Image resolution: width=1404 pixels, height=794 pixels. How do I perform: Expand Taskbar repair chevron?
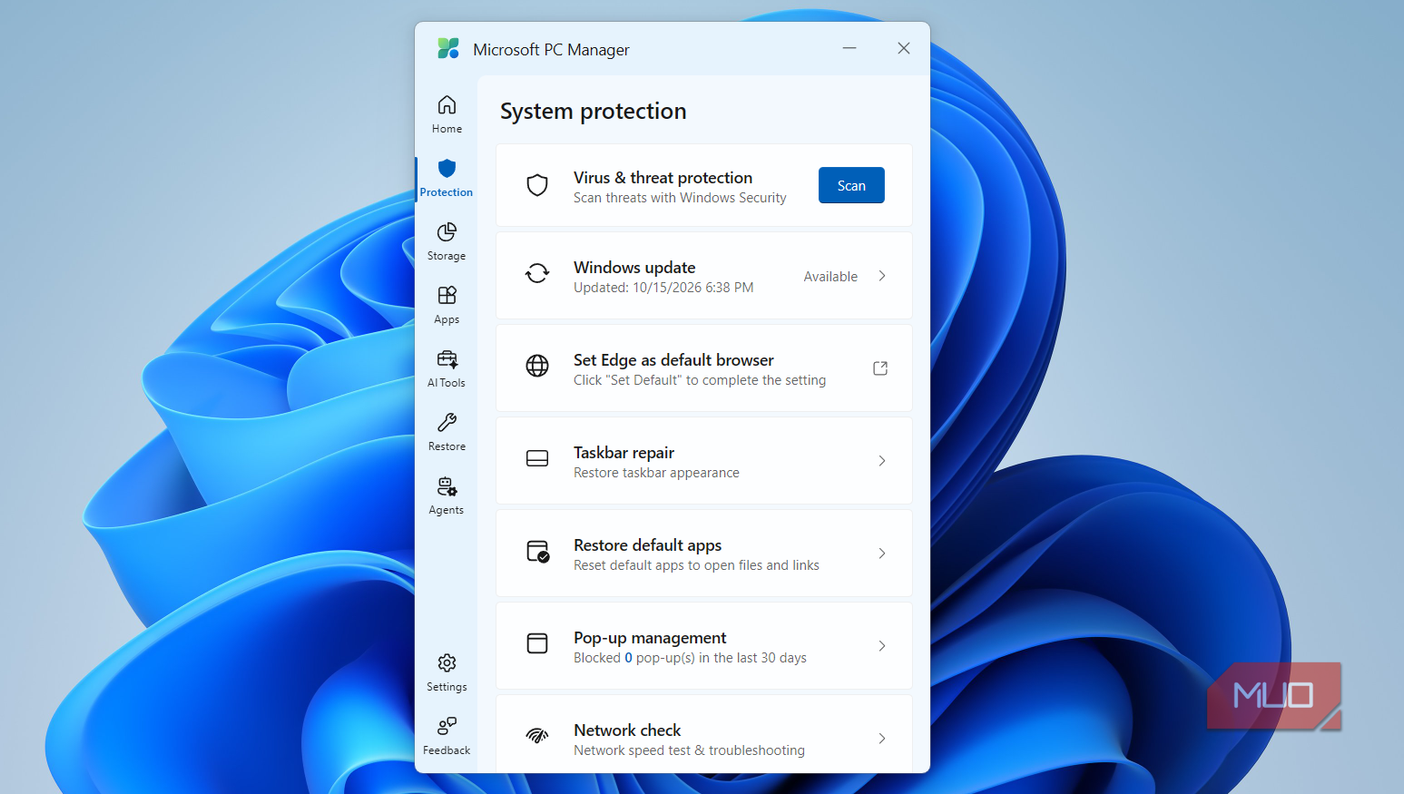click(882, 461)
